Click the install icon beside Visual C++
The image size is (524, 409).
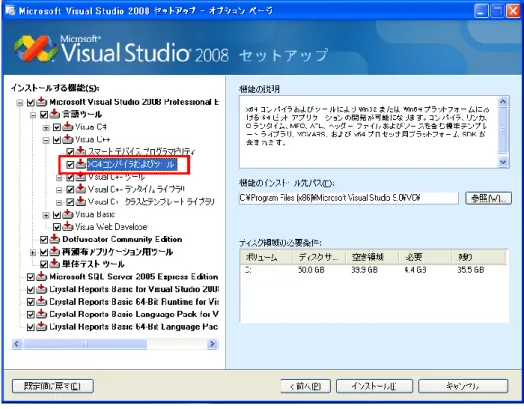coord(68,139)
